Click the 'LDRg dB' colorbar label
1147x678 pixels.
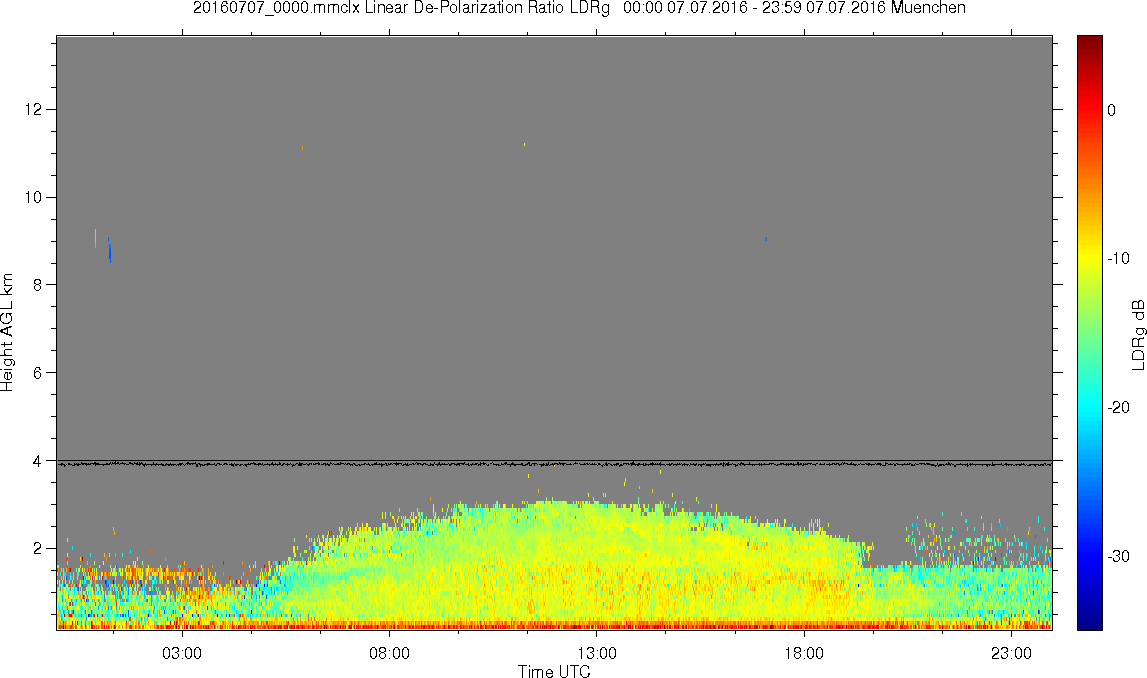1137,334
